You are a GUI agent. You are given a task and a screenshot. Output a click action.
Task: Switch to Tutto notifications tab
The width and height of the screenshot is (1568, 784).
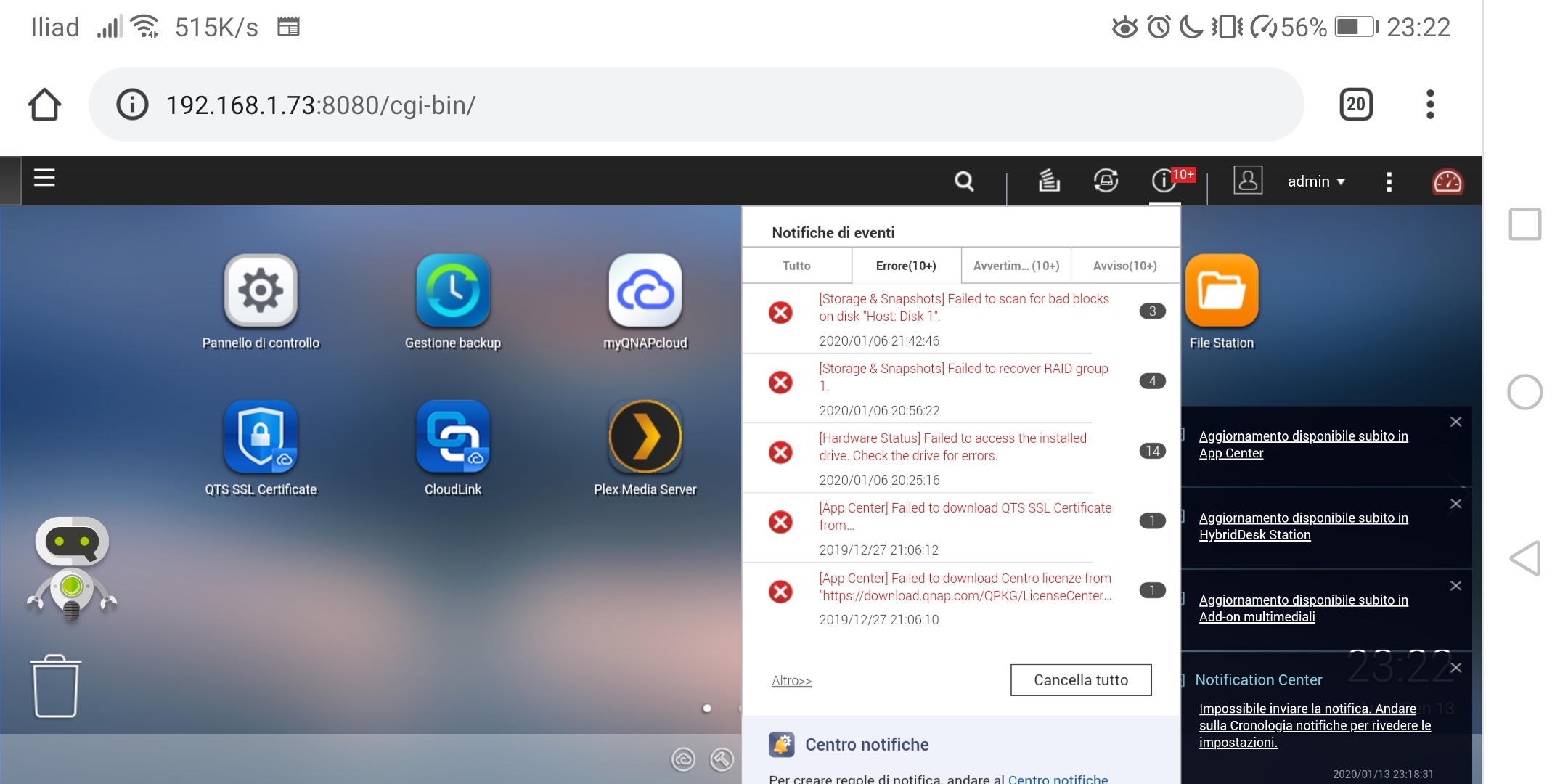click(x=796, y=266)
